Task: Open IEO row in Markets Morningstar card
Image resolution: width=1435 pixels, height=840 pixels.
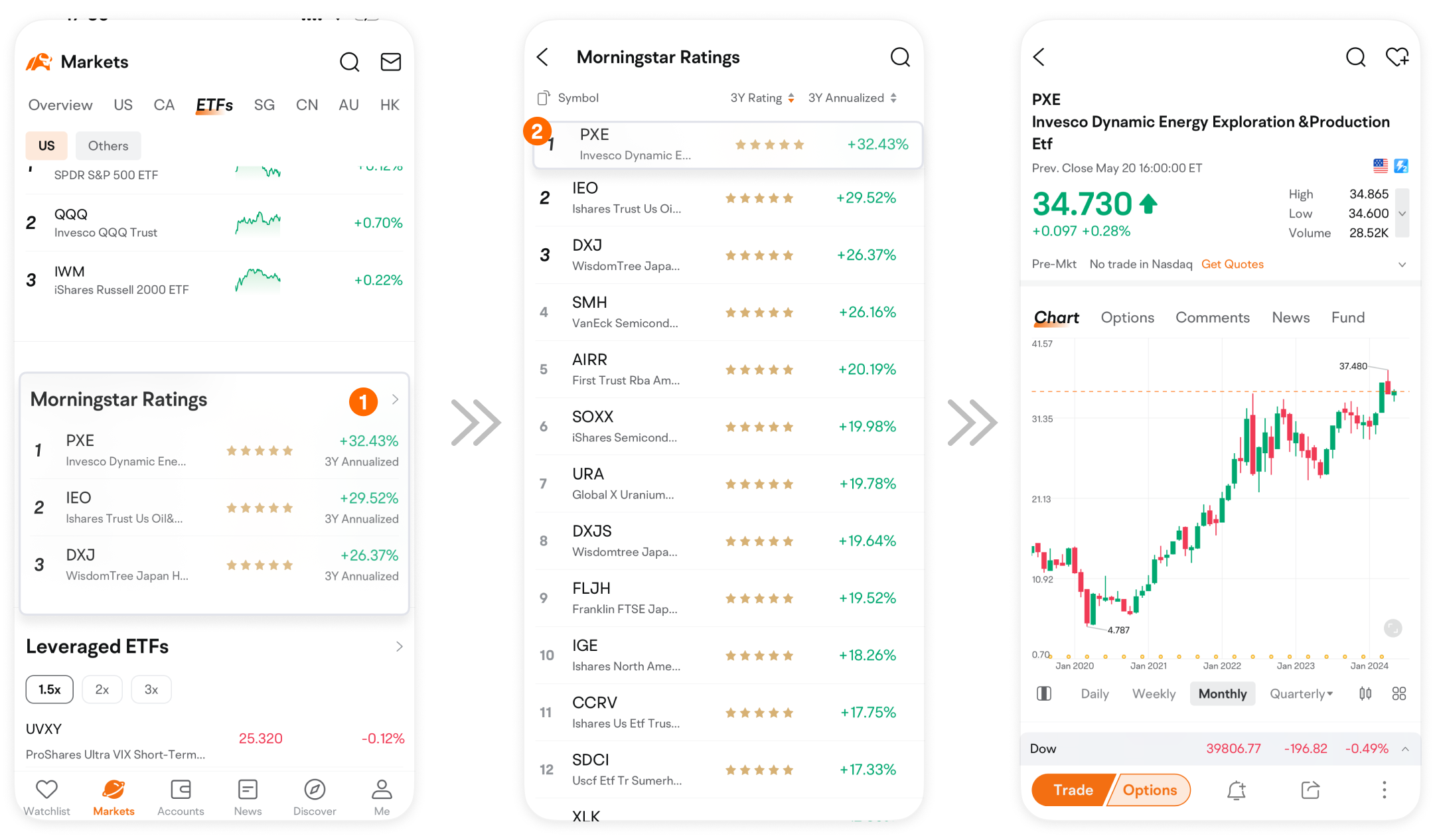Action: (215, 508)
